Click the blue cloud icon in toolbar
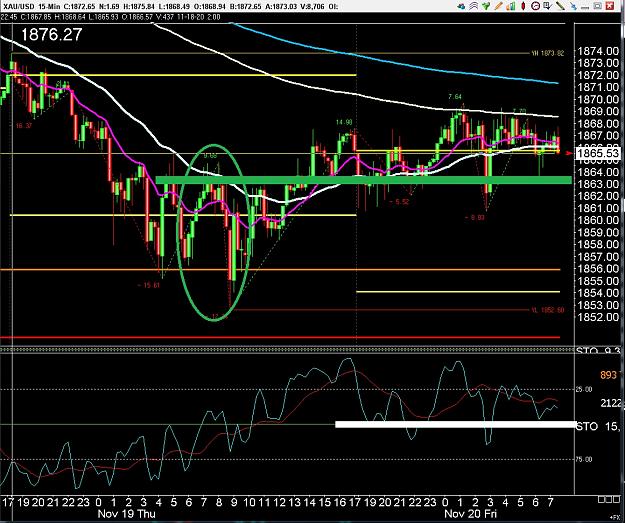 [x=461, y=6]
